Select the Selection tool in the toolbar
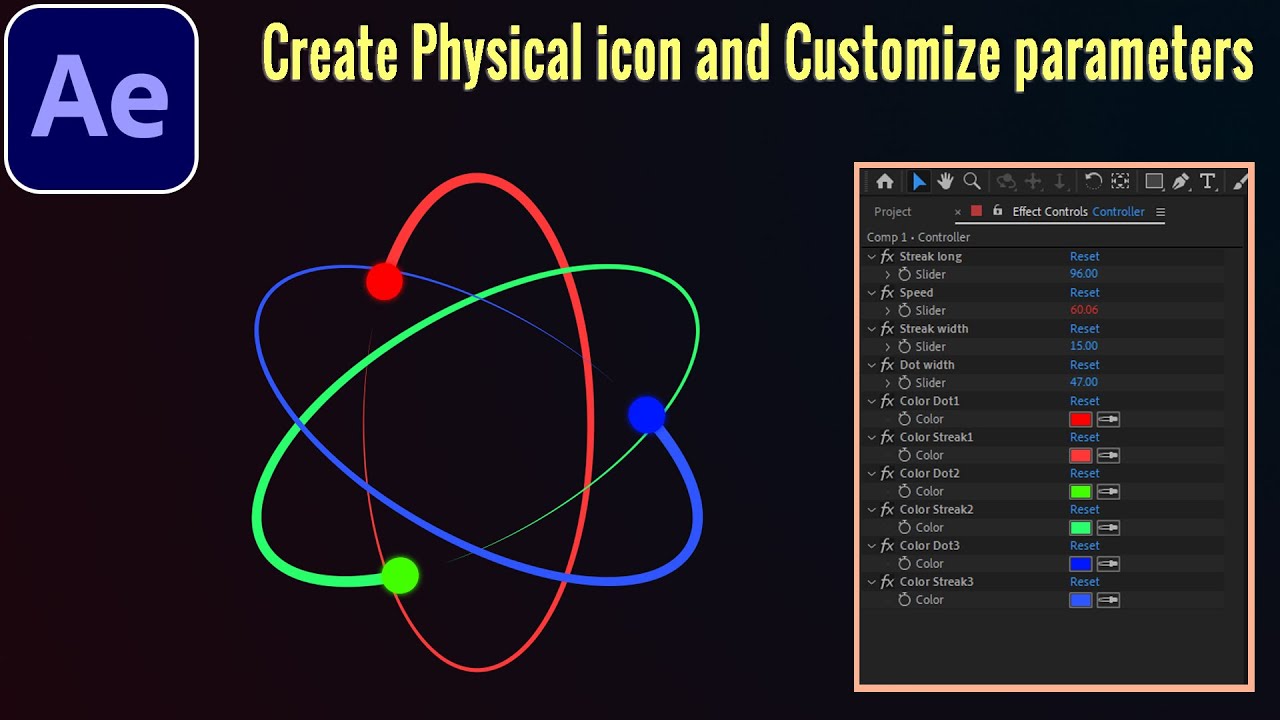Image resolution: width=1280 pixels, height=720 pixels. [x=918, y=181]
